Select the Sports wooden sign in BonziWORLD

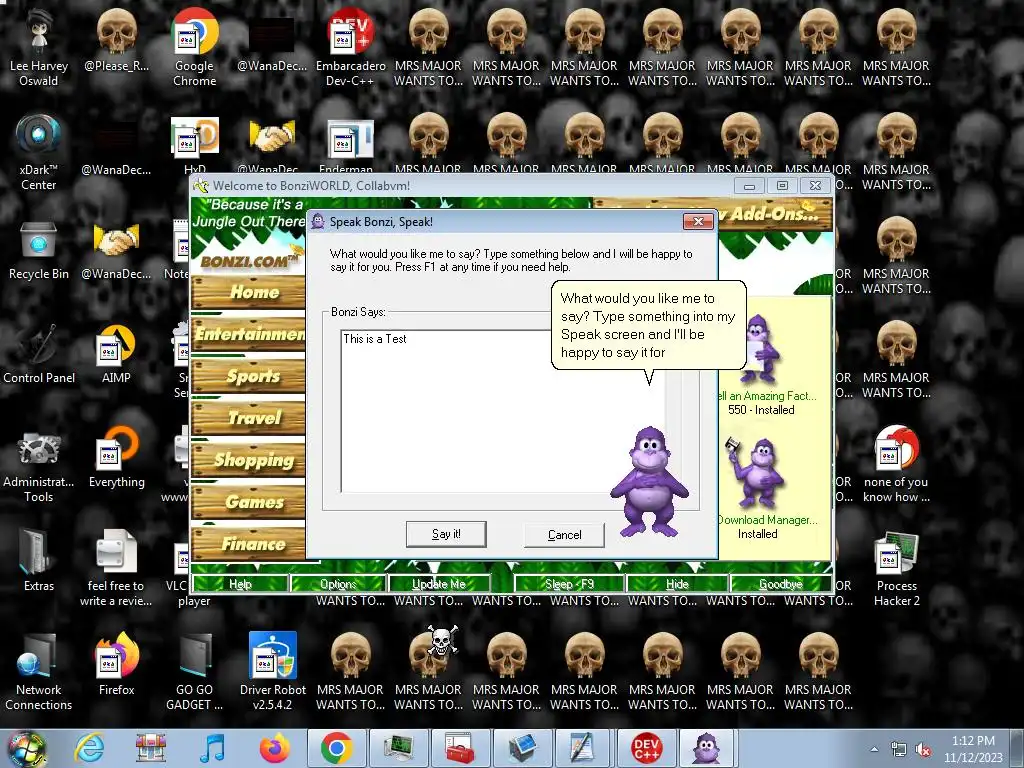pyautogui.click(x=248, y=376)
